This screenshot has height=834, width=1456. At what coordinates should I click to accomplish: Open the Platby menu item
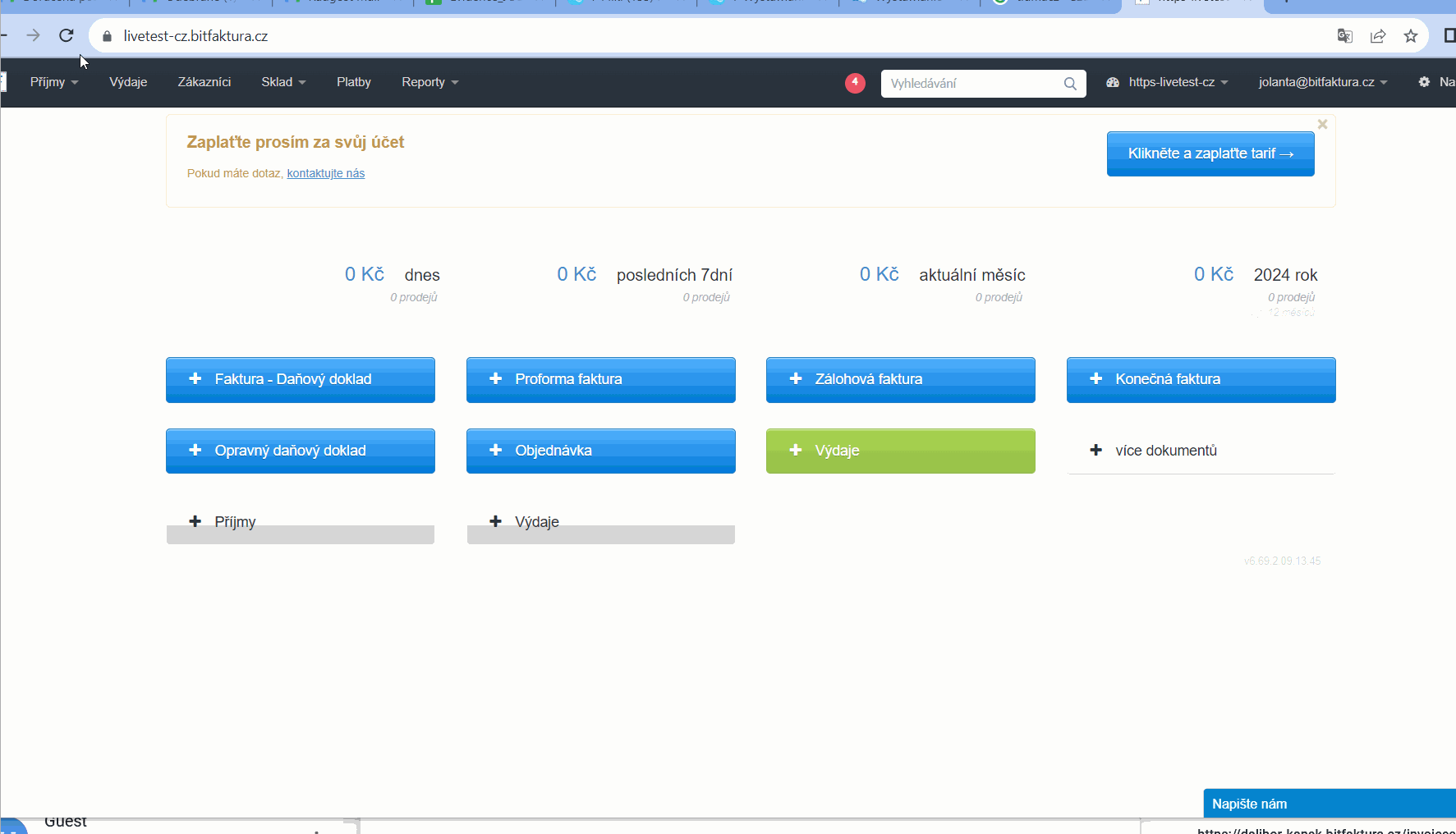click(354, 82)
